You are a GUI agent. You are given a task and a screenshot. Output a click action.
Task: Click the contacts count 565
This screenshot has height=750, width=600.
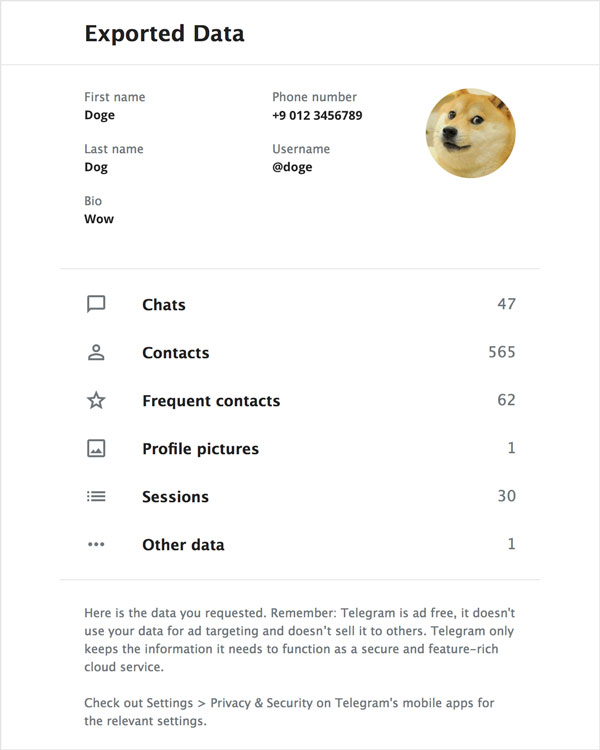click(501, 352)
